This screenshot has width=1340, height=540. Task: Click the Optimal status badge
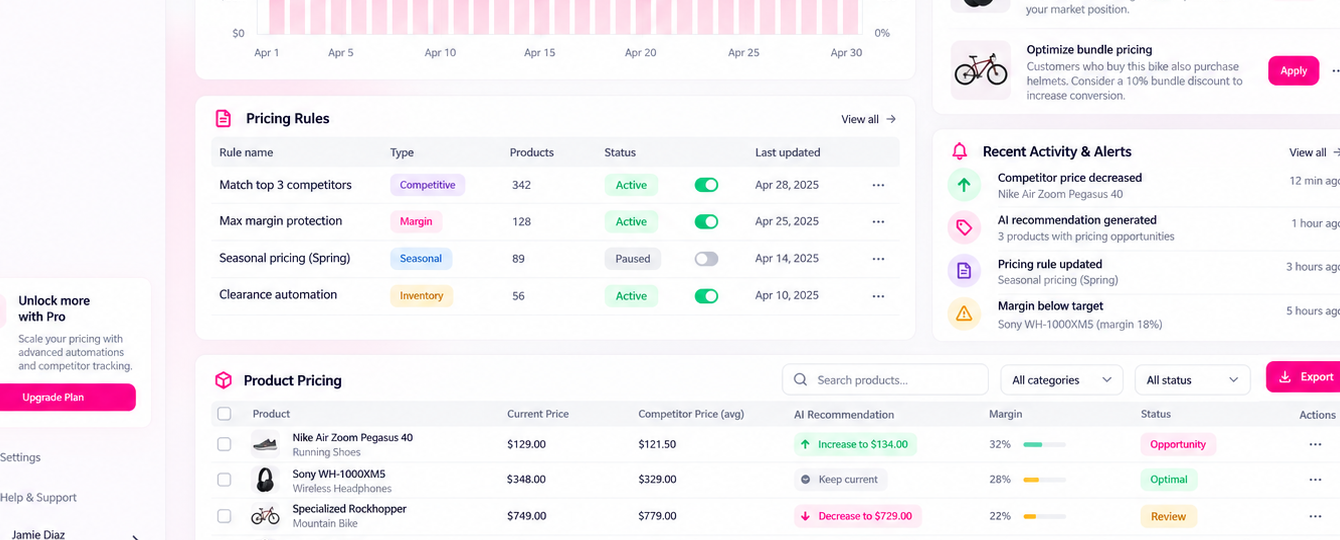1168,480
